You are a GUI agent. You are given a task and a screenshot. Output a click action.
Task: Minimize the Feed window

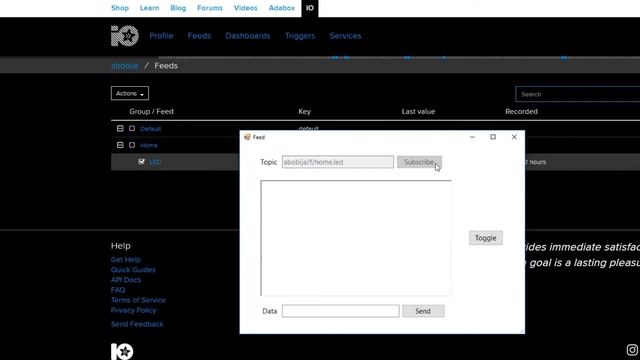click(472, 137)
